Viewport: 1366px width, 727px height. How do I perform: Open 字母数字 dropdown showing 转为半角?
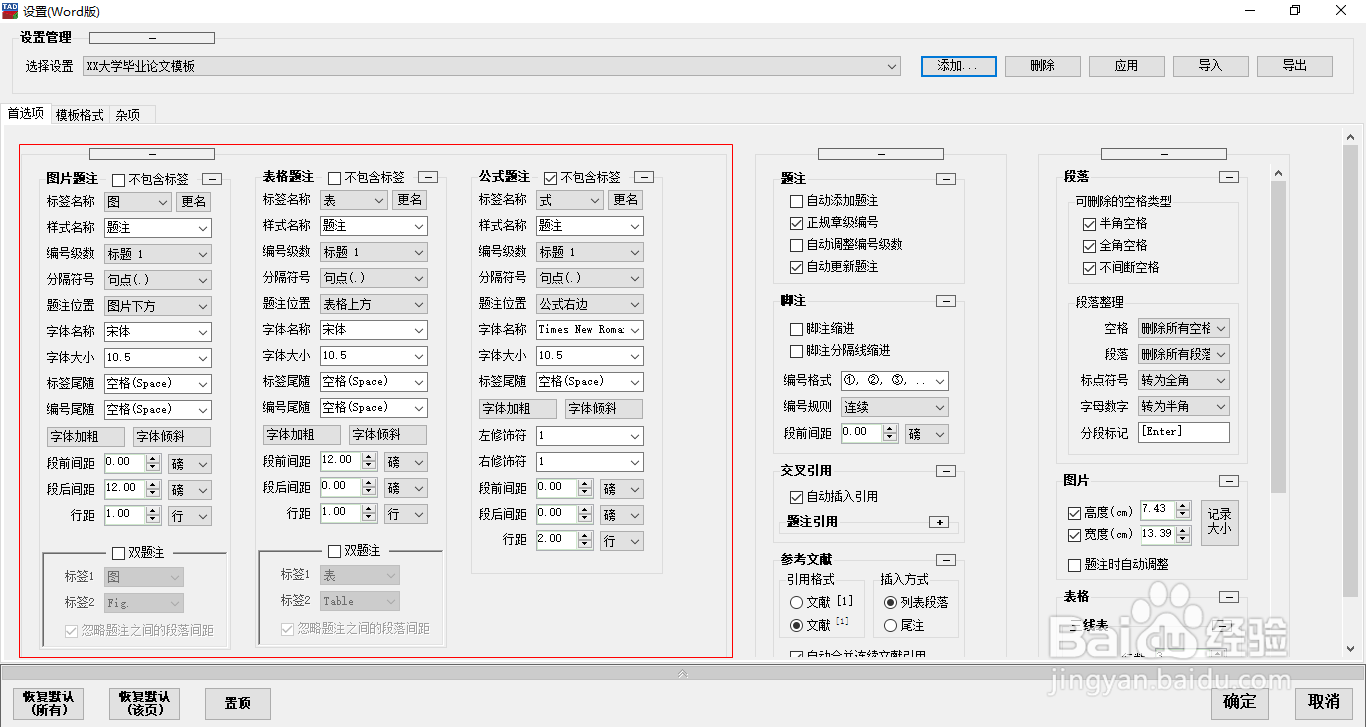(x=1184, y=406)
